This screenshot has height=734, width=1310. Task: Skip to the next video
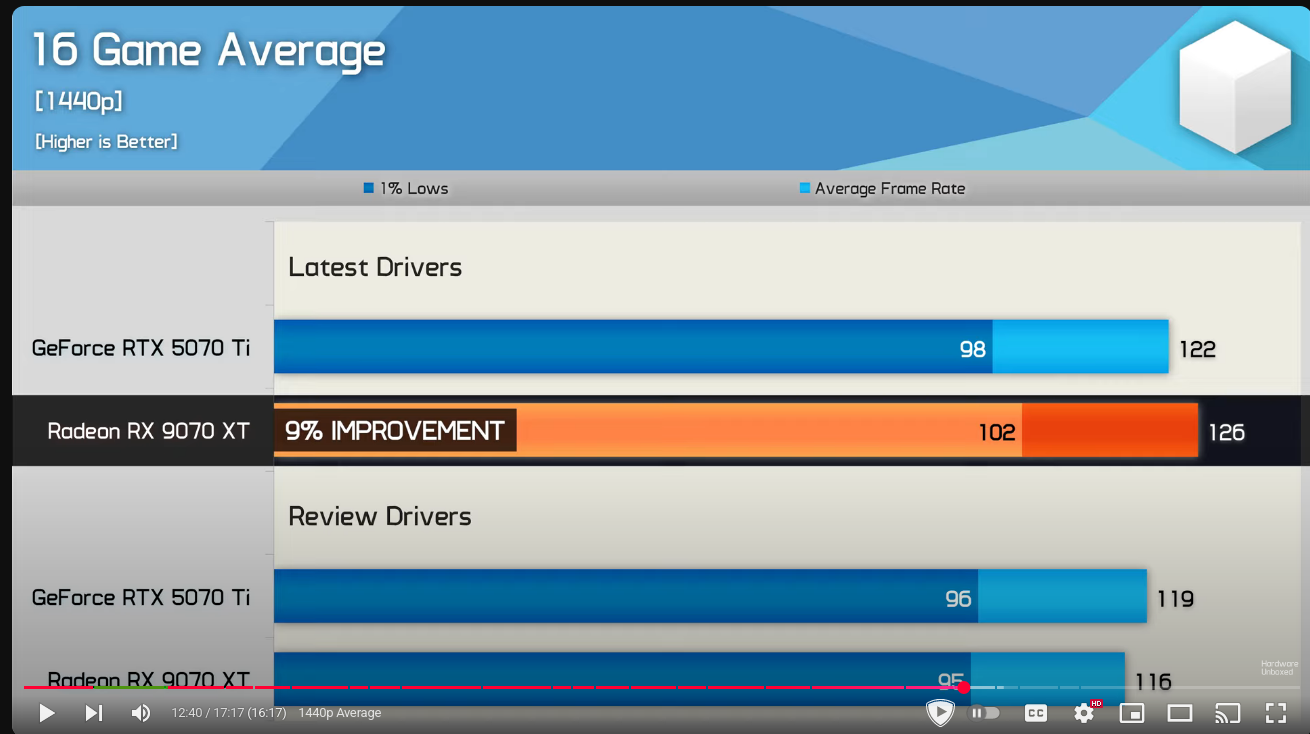[x=94, y=713]
